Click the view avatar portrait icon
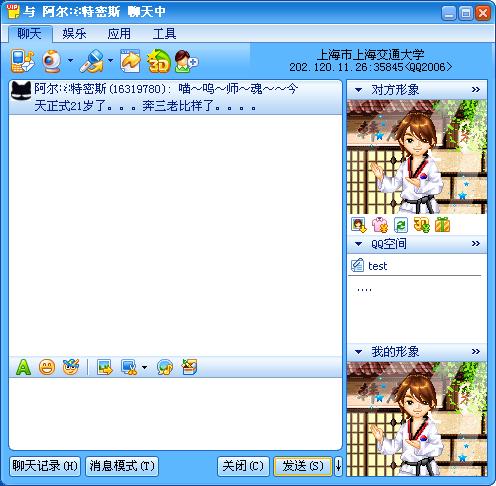 [358, 225]
